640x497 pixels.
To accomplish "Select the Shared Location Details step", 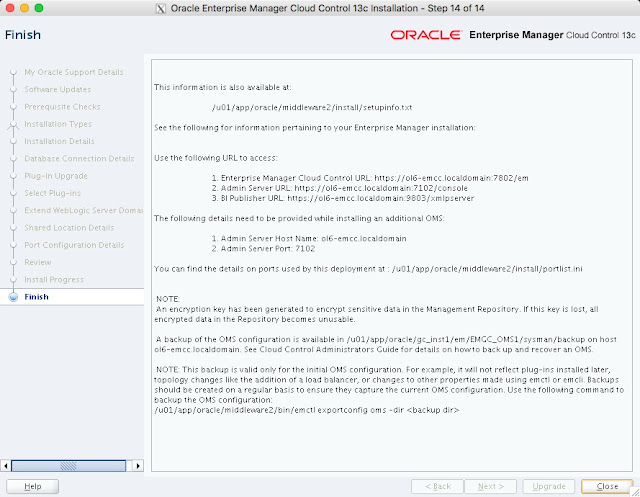I will [x=69, y=228].
